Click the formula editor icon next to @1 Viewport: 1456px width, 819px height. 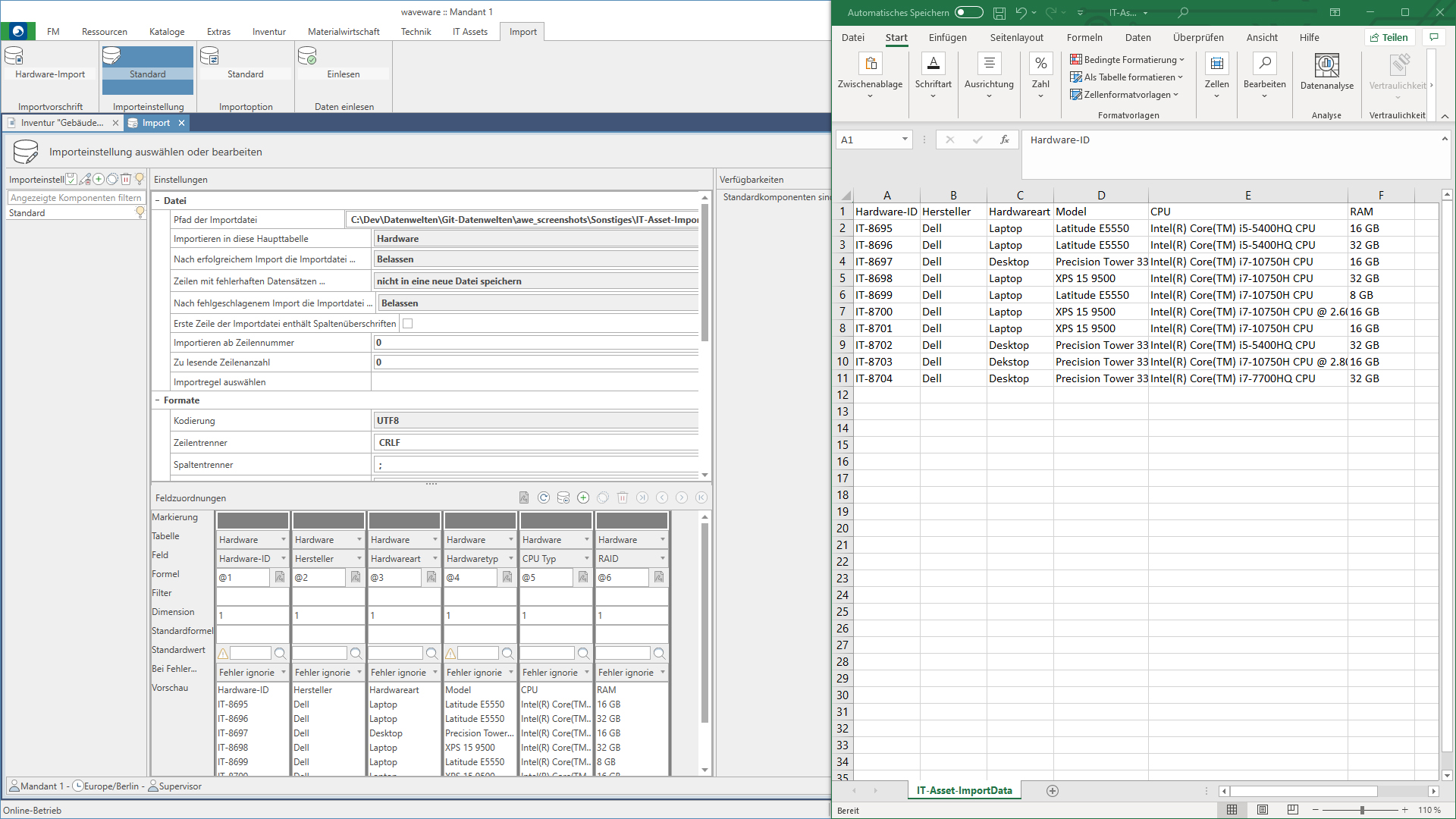pyautogui.click(x=280, y=578)
